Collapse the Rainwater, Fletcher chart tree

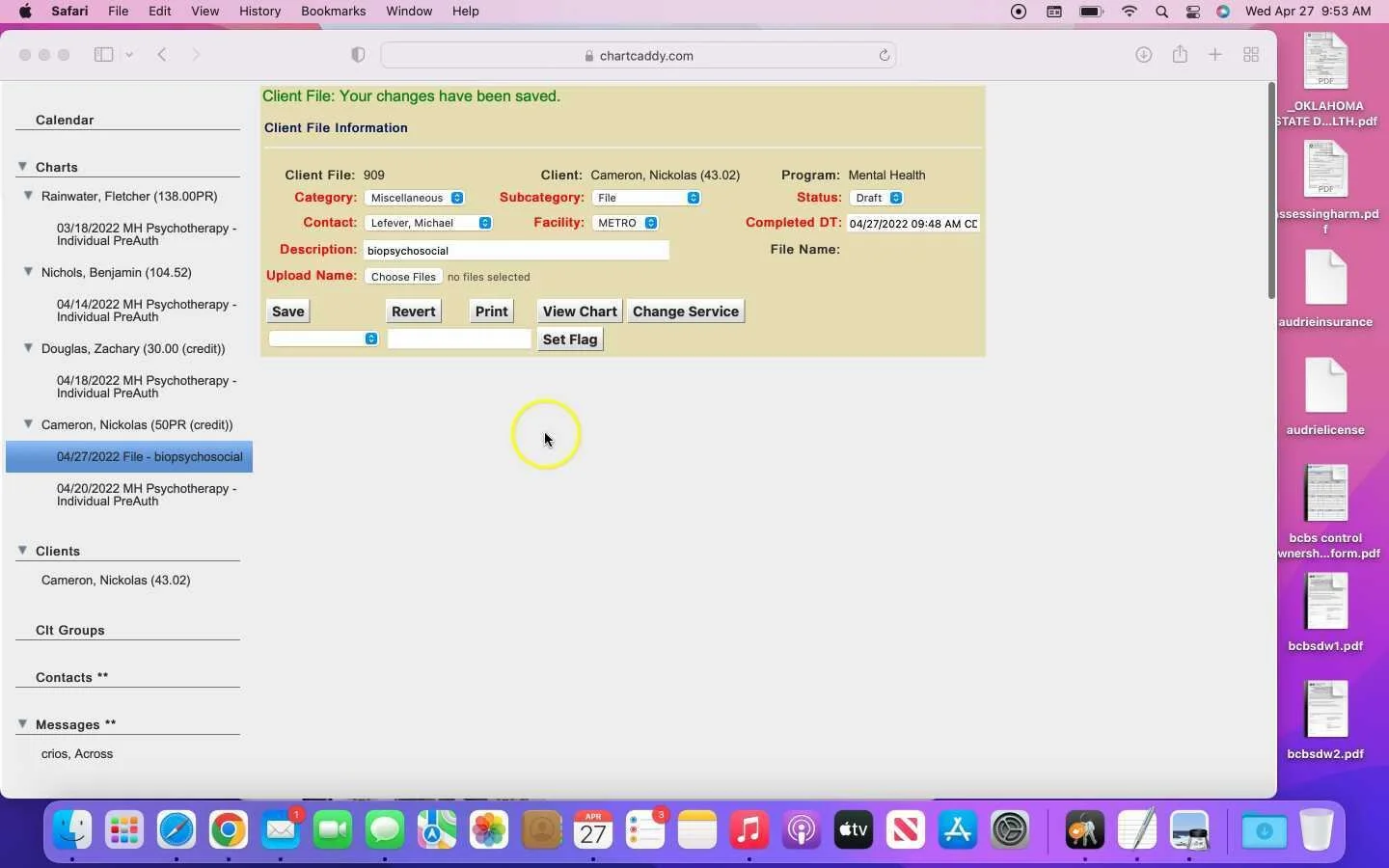(28, 196)
